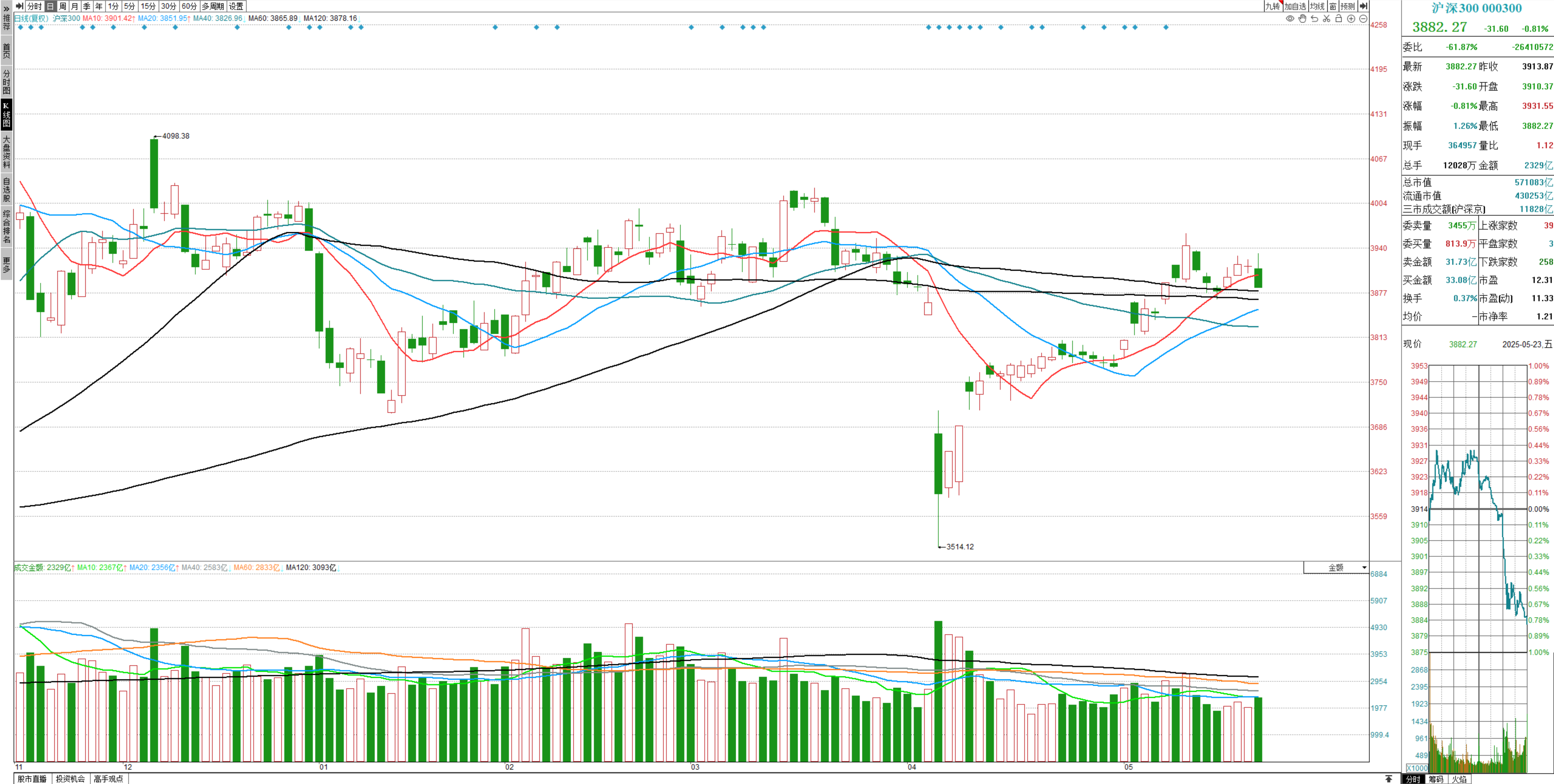Click the 4098.38 high price marker

[176, 136]
